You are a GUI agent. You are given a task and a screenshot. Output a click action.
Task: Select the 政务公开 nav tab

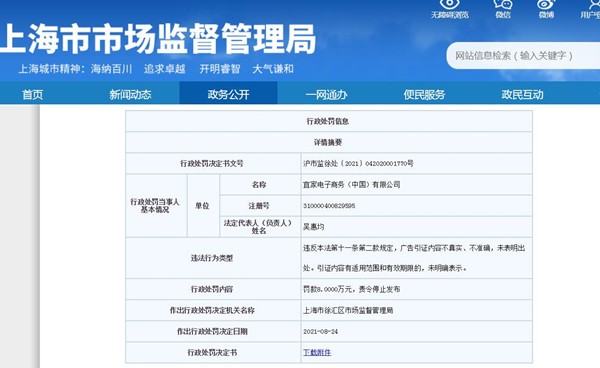coord(228,94)
